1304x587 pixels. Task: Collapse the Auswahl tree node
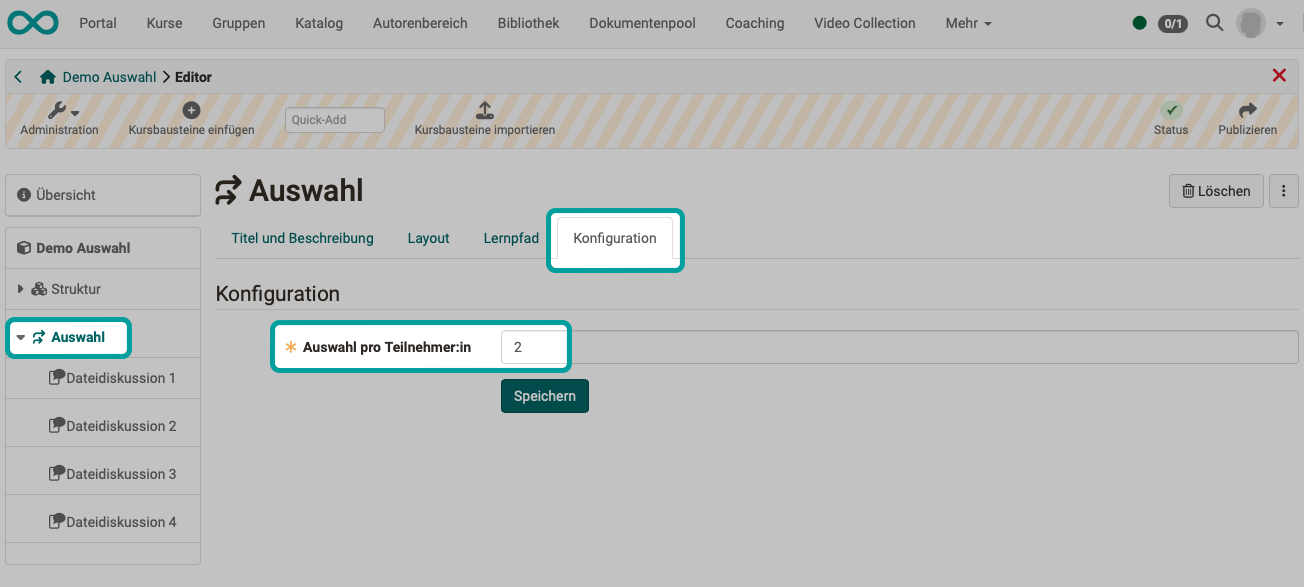point(20,337)
